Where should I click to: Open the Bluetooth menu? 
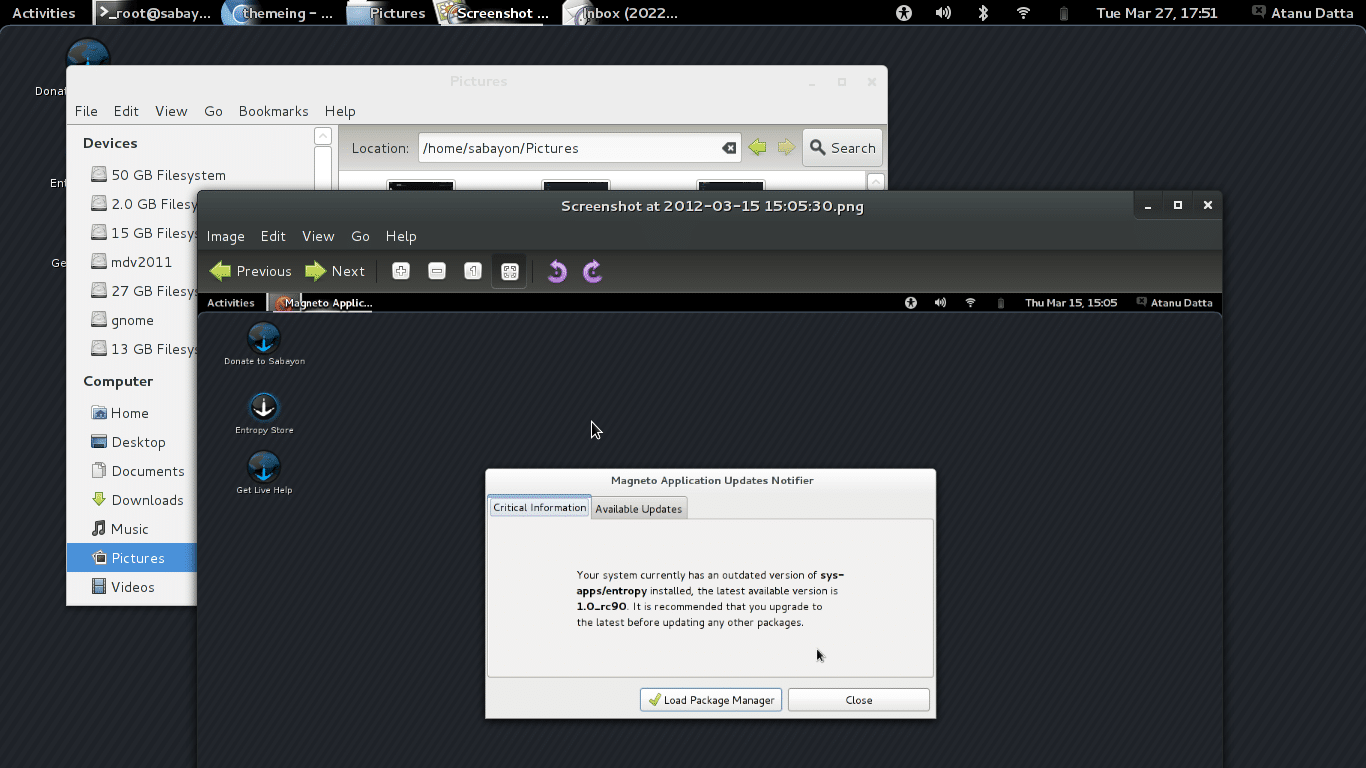pyautogui.click(x=983, y=13)
